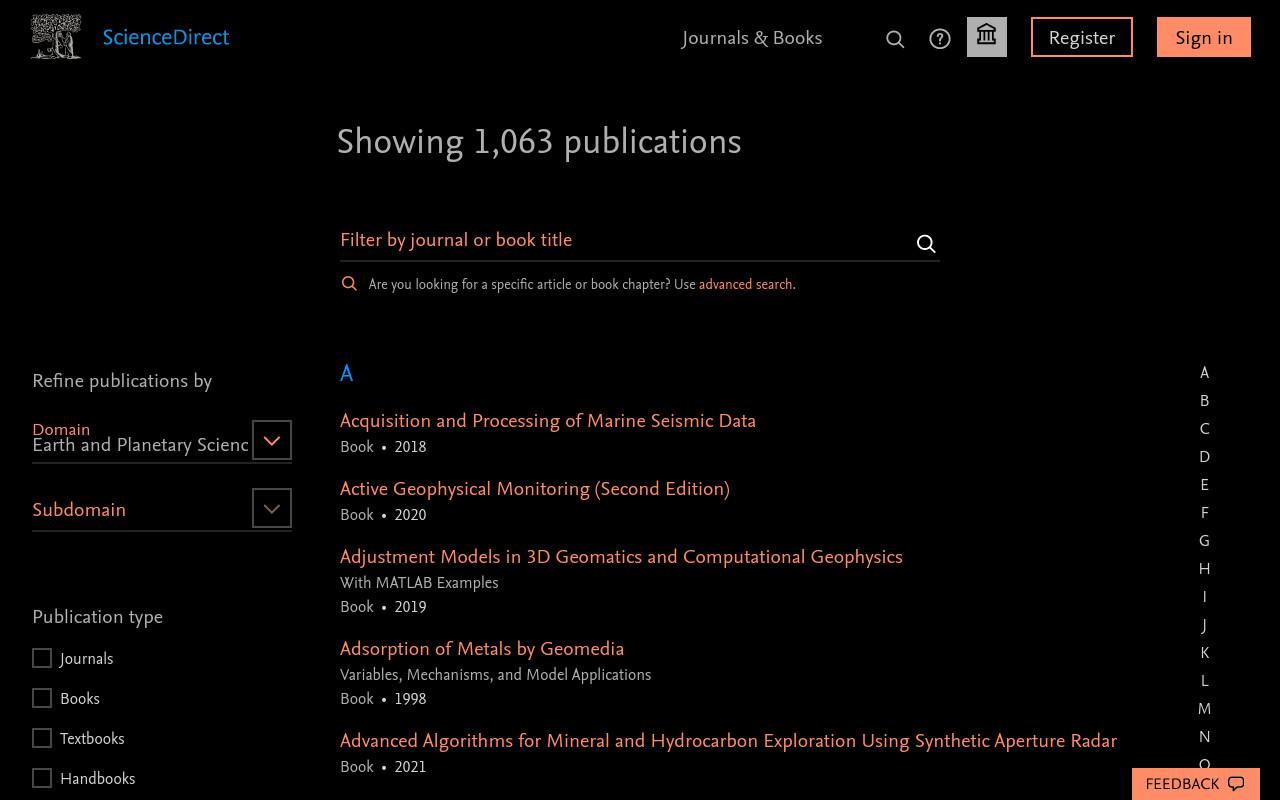The width and height of the screenshot is (1280, 800).
Task: Jump to letter L in index
Action: 1204,681
